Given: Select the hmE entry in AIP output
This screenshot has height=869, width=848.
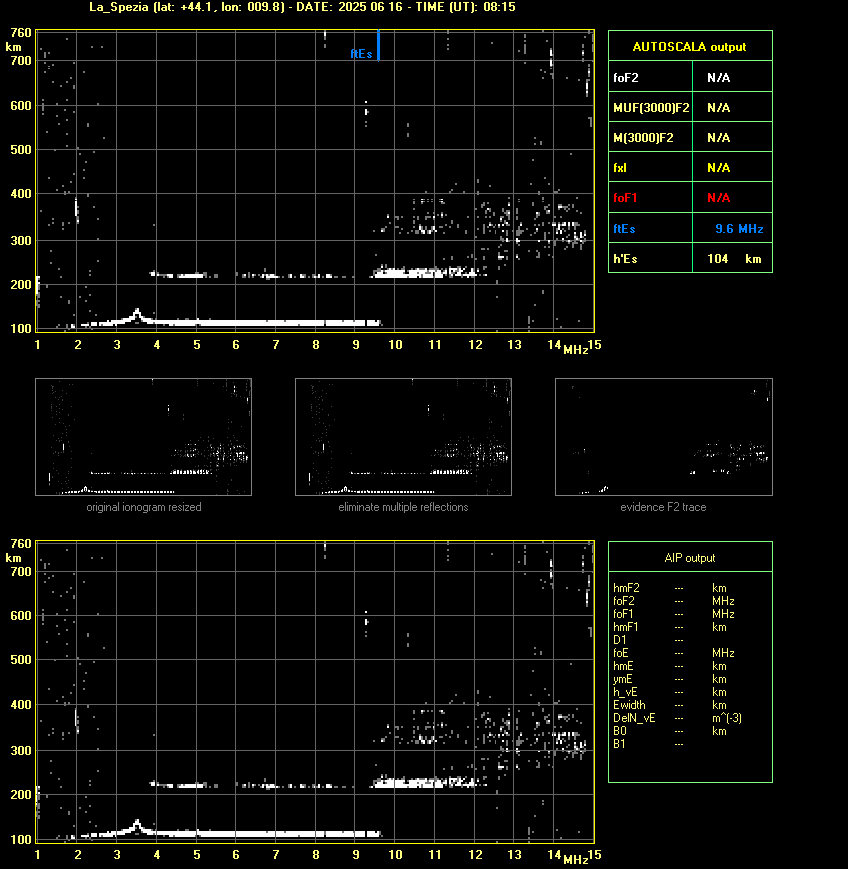Looking at the screenshot, I should (x=623, y=666).
